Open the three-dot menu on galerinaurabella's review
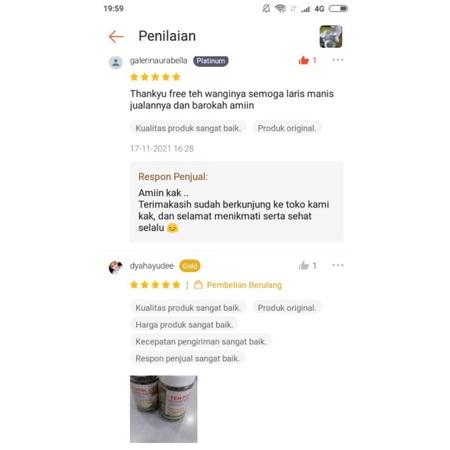Image resolution: width=450 pixels, height=450 pixels. (338, 60)
